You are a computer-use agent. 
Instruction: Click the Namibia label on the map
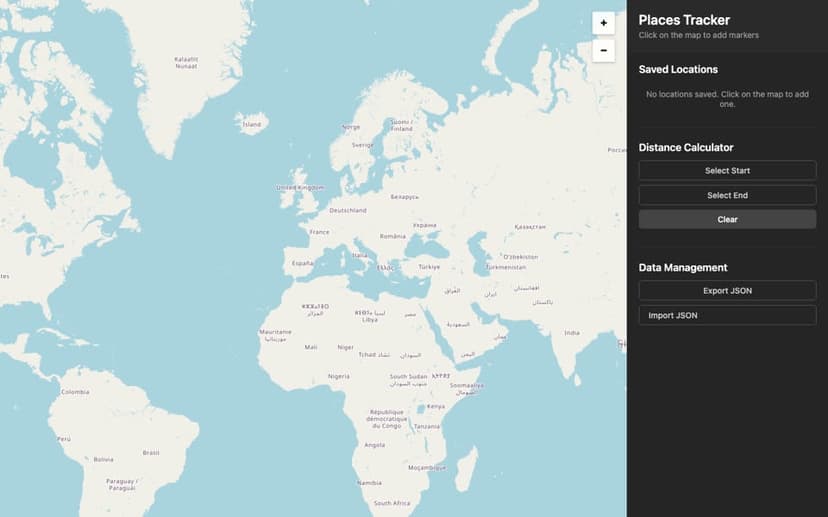click(369, 483)
